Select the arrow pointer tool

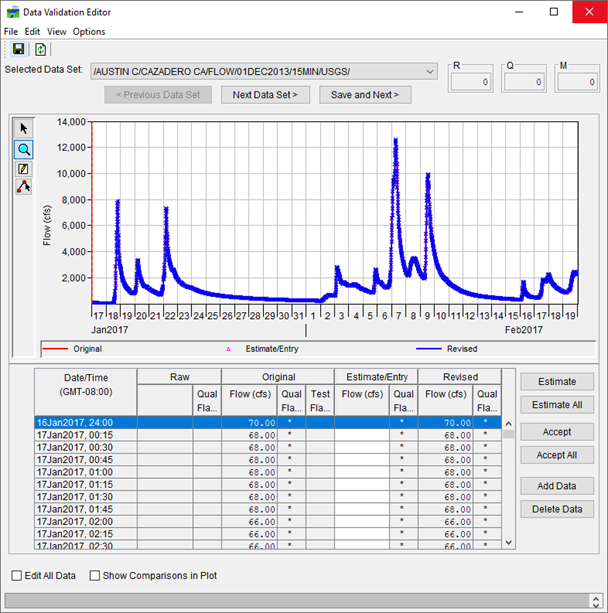pyautogui.click(x=24, y=128)
